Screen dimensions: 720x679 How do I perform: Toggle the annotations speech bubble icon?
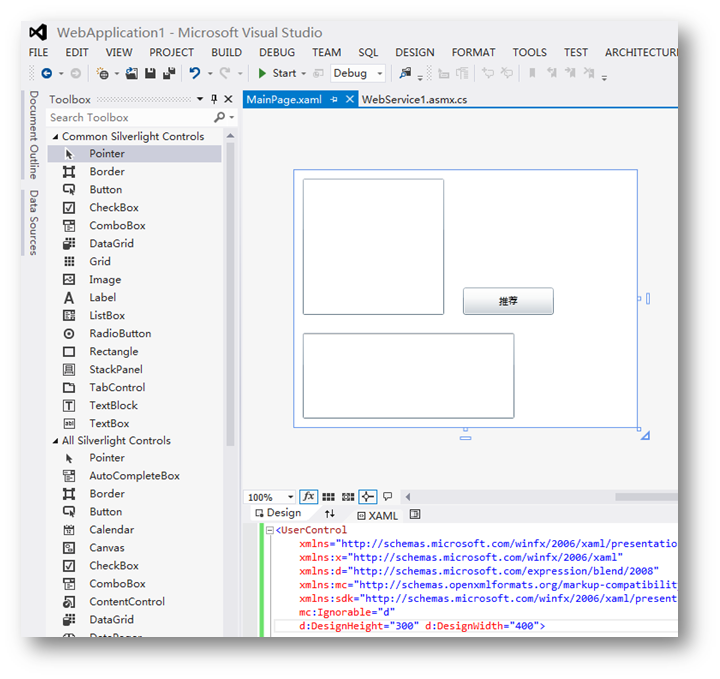(388, 496)
